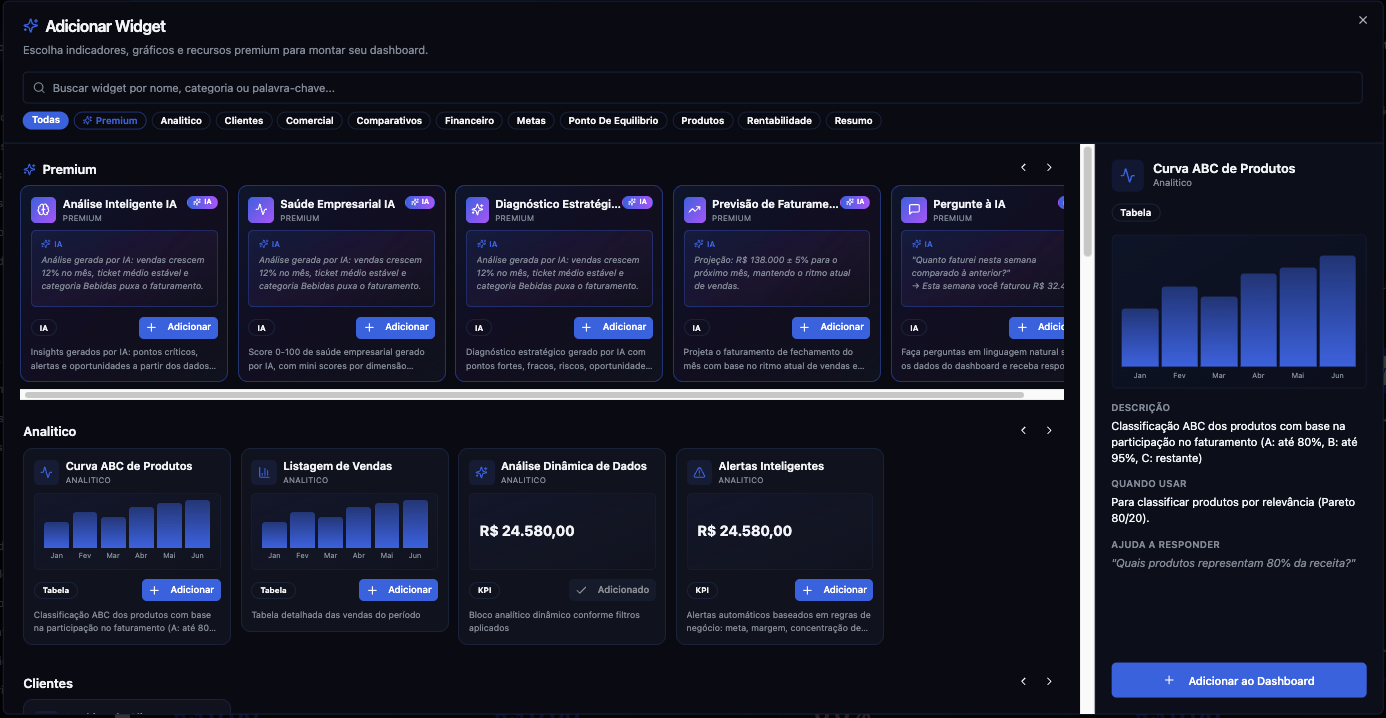This screenshot has height=718, width=1386.
Task: Filter widgets by Ponto De Equilíbrio
Action: point(613,121)
